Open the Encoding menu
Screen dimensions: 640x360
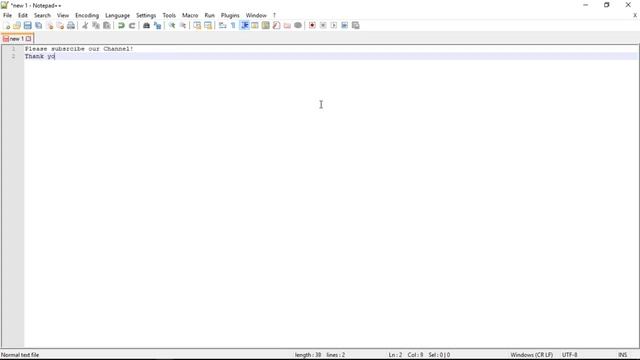point(87,15)
